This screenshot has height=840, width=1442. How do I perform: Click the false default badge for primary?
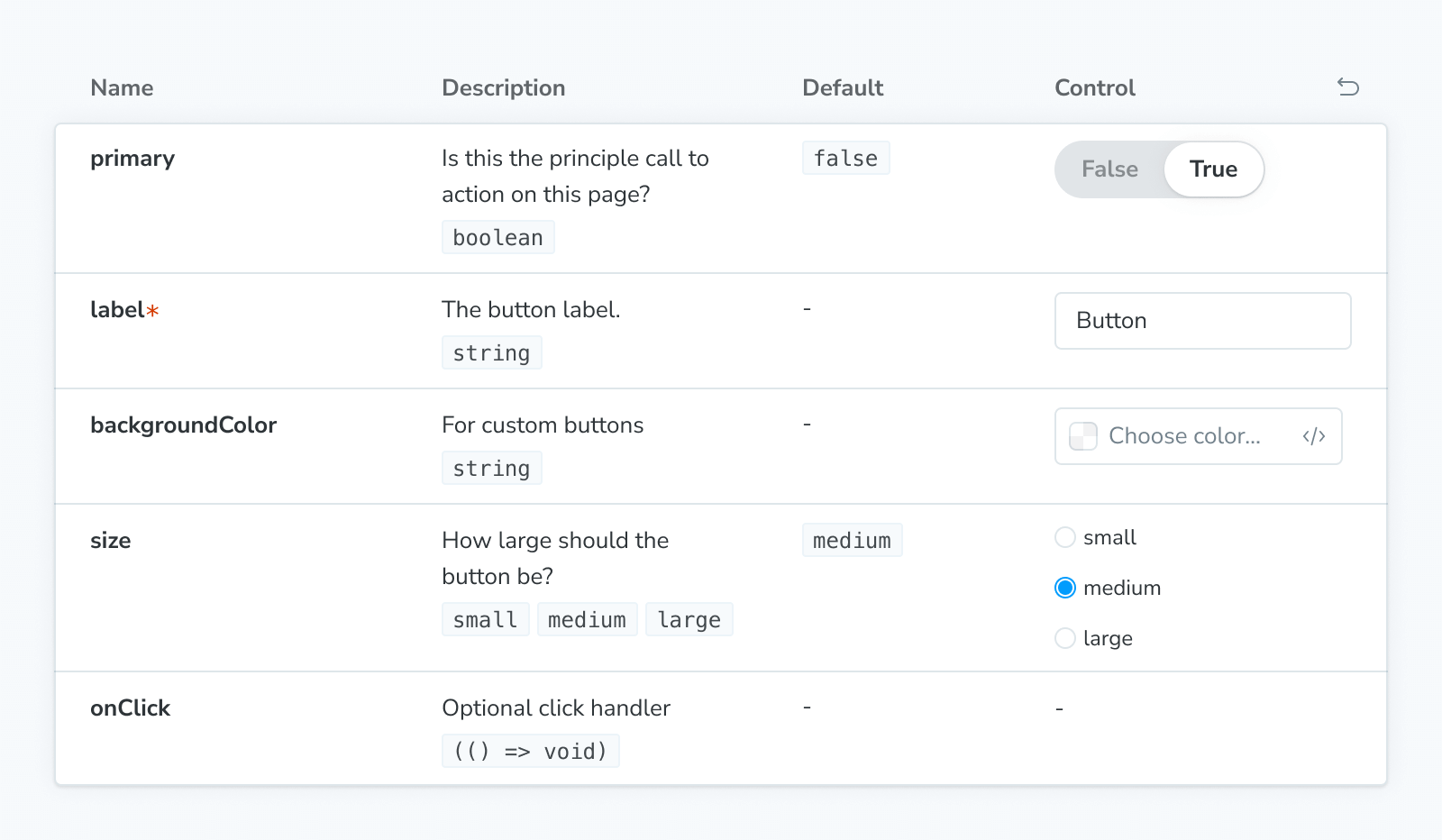[x=845, y=158]
